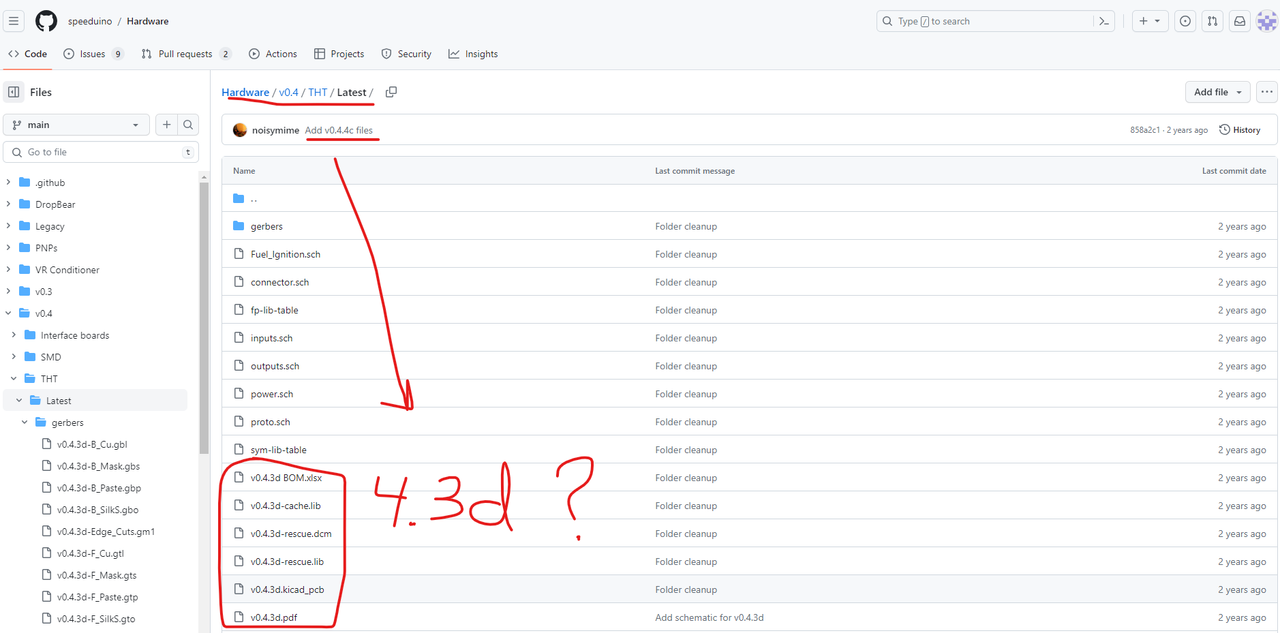Open fp-lib-table file
This screenshot has width=1280, height=633.
pyautogui.click(x=274, y=310)
